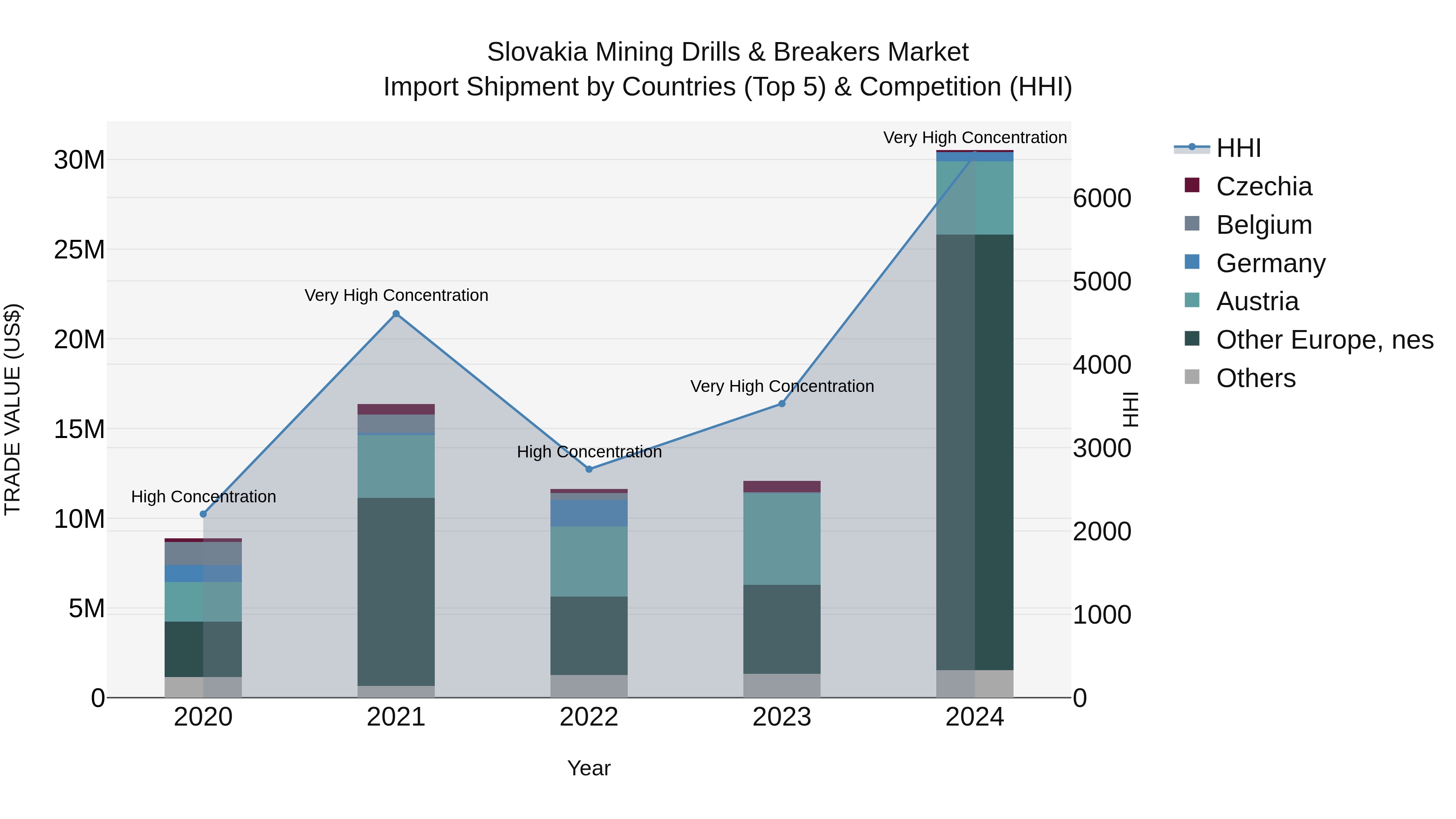Image resolution: width=1456 pixels, height=819 pixels.
Task: Click the Other Europe segment of 2020 bar
Action: pos(203,650)
